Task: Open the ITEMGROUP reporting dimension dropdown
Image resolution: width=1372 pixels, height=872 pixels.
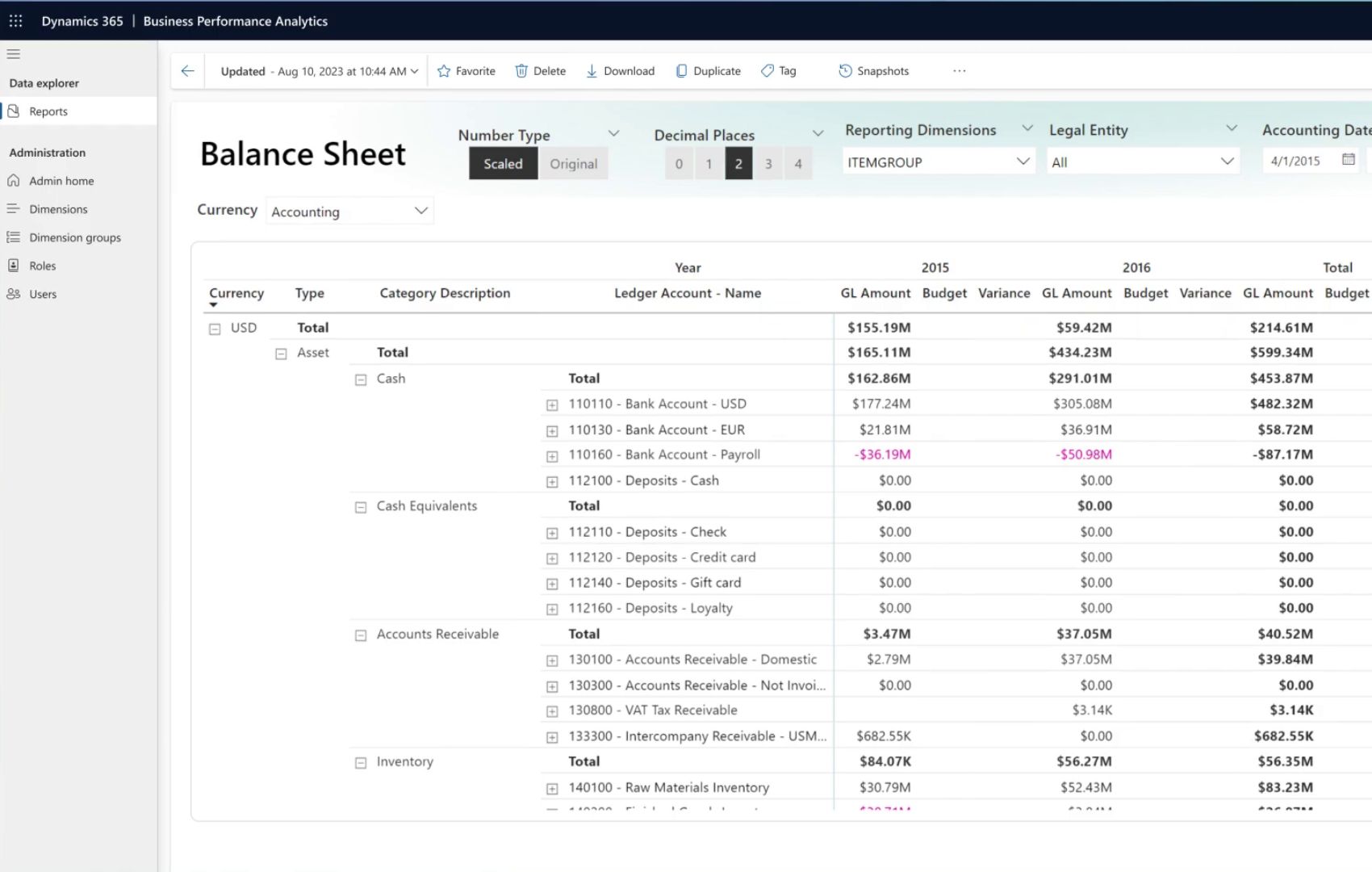Action: coord(939,162)
